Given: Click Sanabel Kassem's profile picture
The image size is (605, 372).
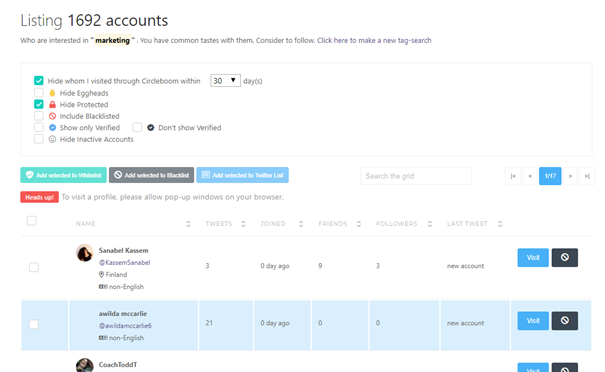Looking at the screenshot, I should pyautogui.click(x=84, y=253).
